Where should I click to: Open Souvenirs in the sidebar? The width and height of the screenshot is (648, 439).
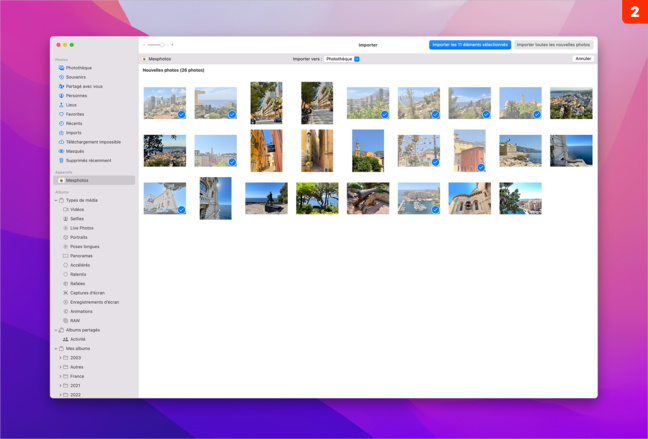(75, 77)
